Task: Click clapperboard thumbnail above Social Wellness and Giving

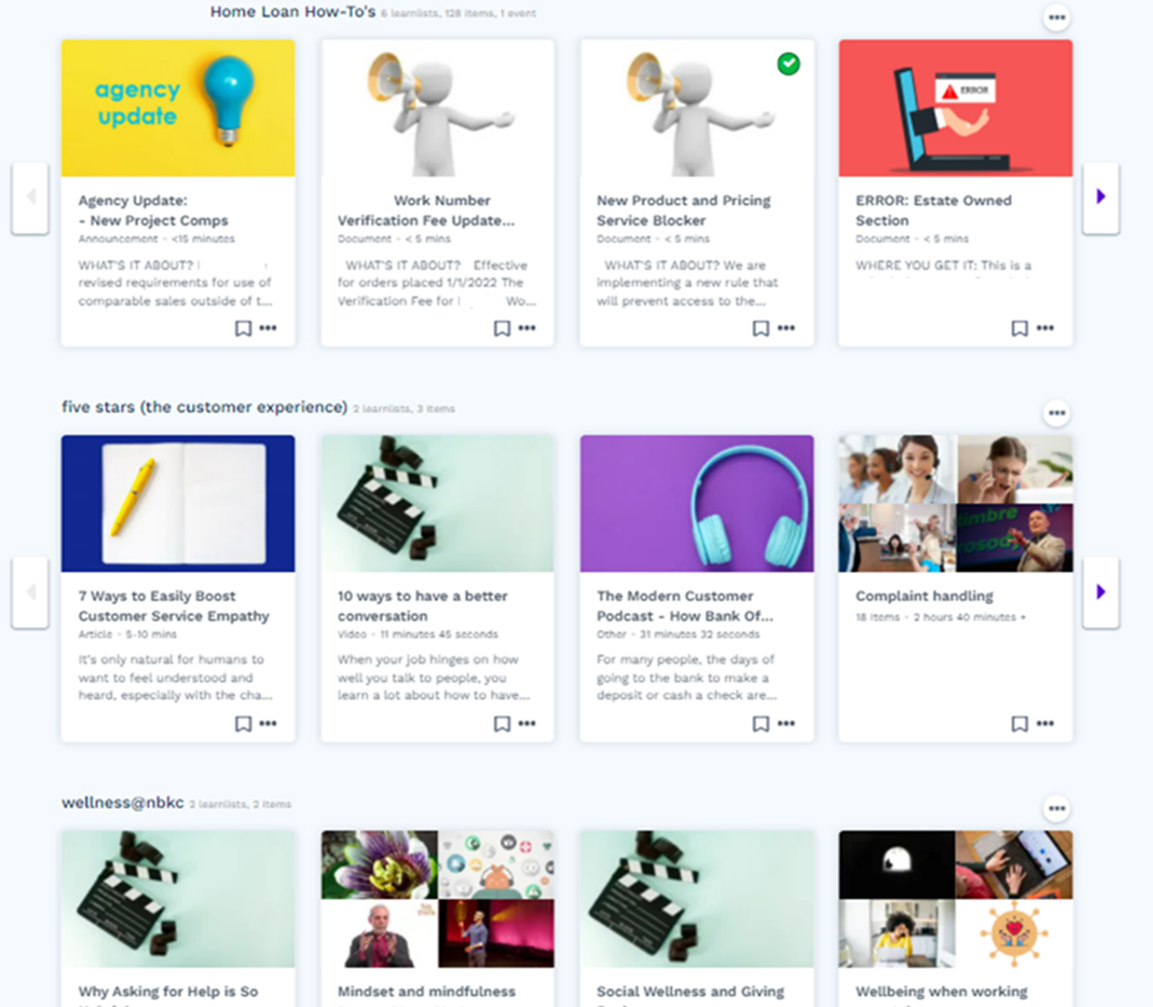Action: coord(697,899)
